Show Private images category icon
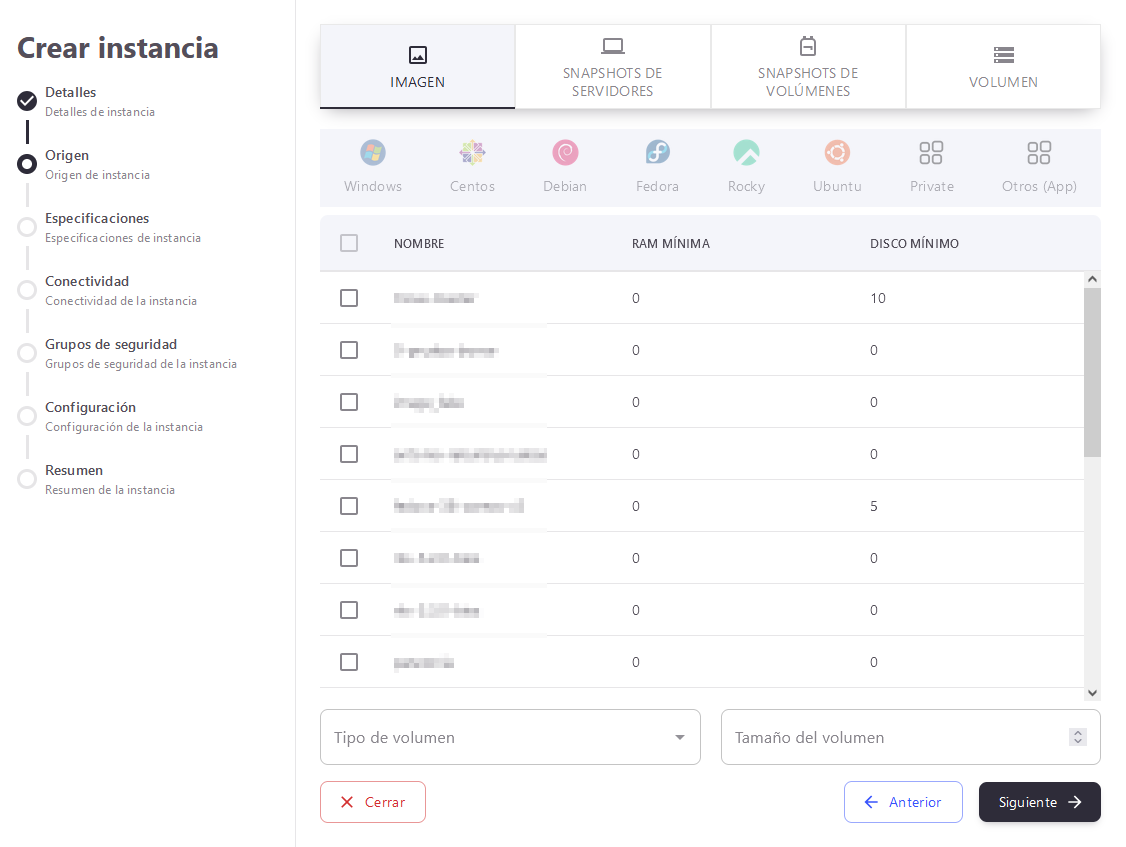Viewport: 1126px width, 847px height. (931, 153)
